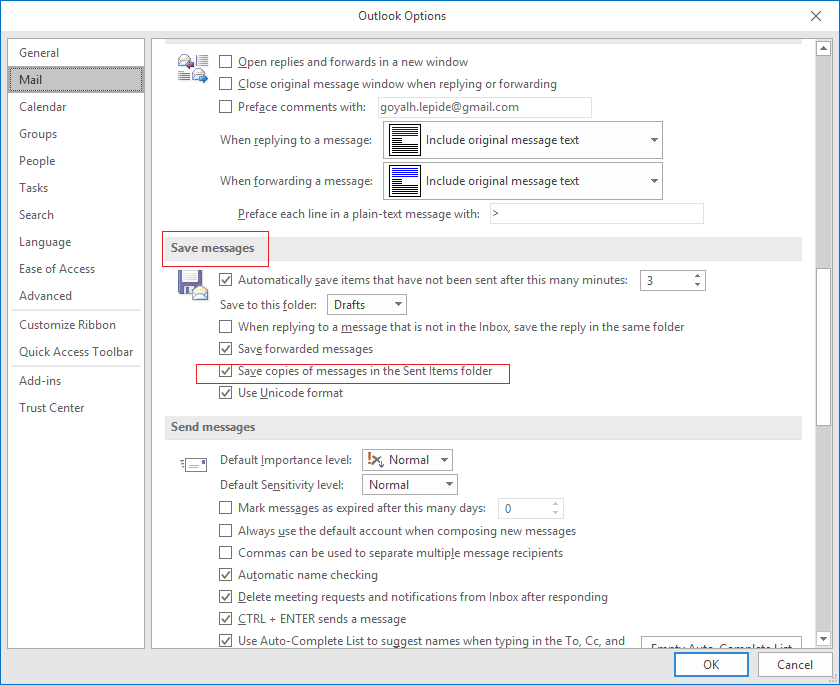The width and height of the screenshot is (840, 685).
Task: Click the replies and forwards envelope icon
Action: click(x=193, y=69)
